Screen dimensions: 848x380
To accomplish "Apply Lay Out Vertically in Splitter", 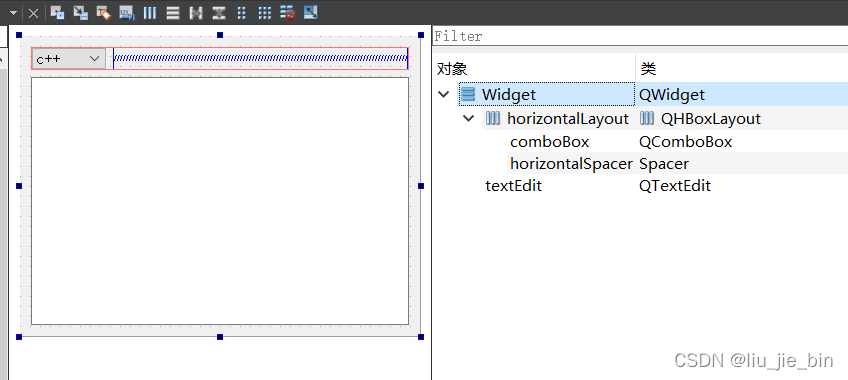I will pos(218,12).
